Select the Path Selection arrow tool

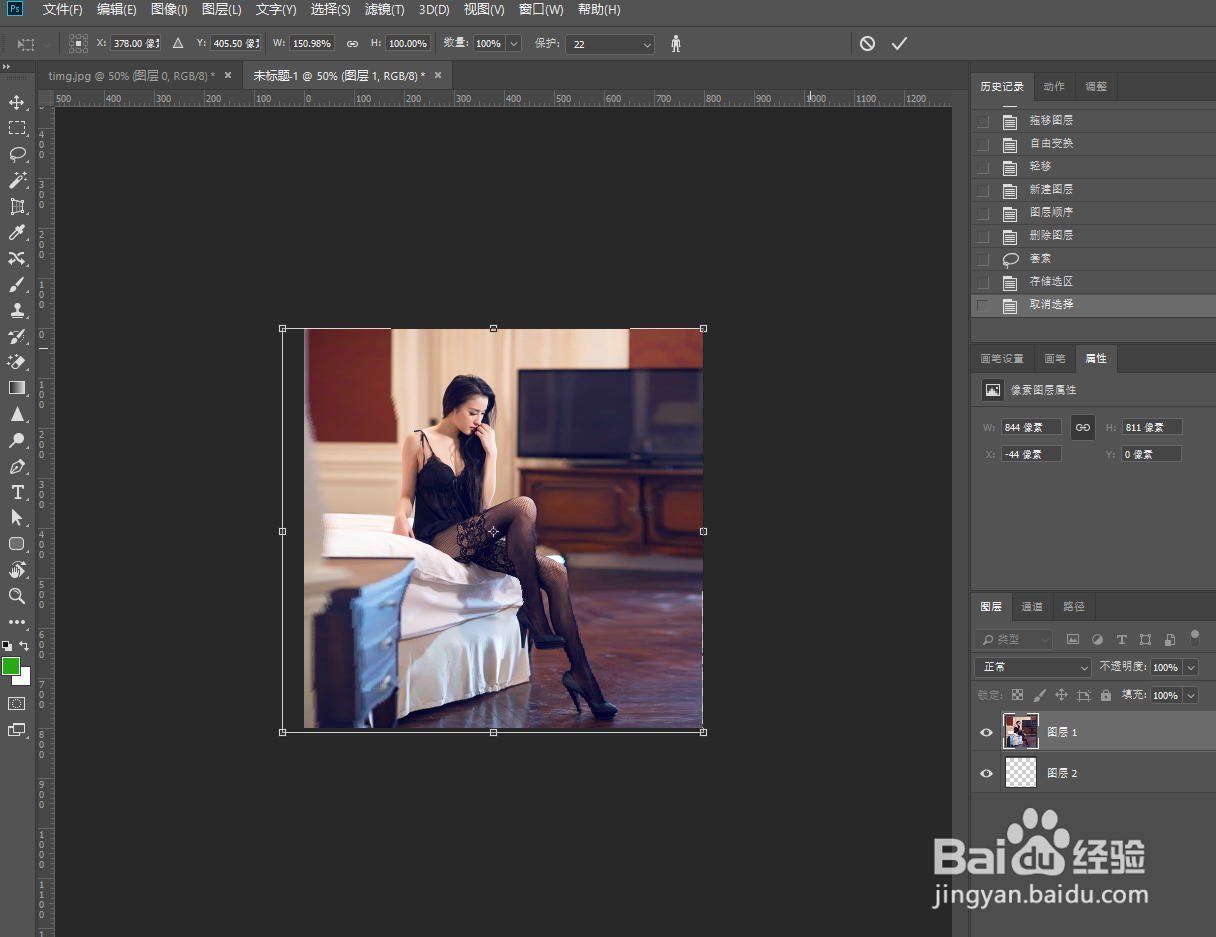(17, 517)
